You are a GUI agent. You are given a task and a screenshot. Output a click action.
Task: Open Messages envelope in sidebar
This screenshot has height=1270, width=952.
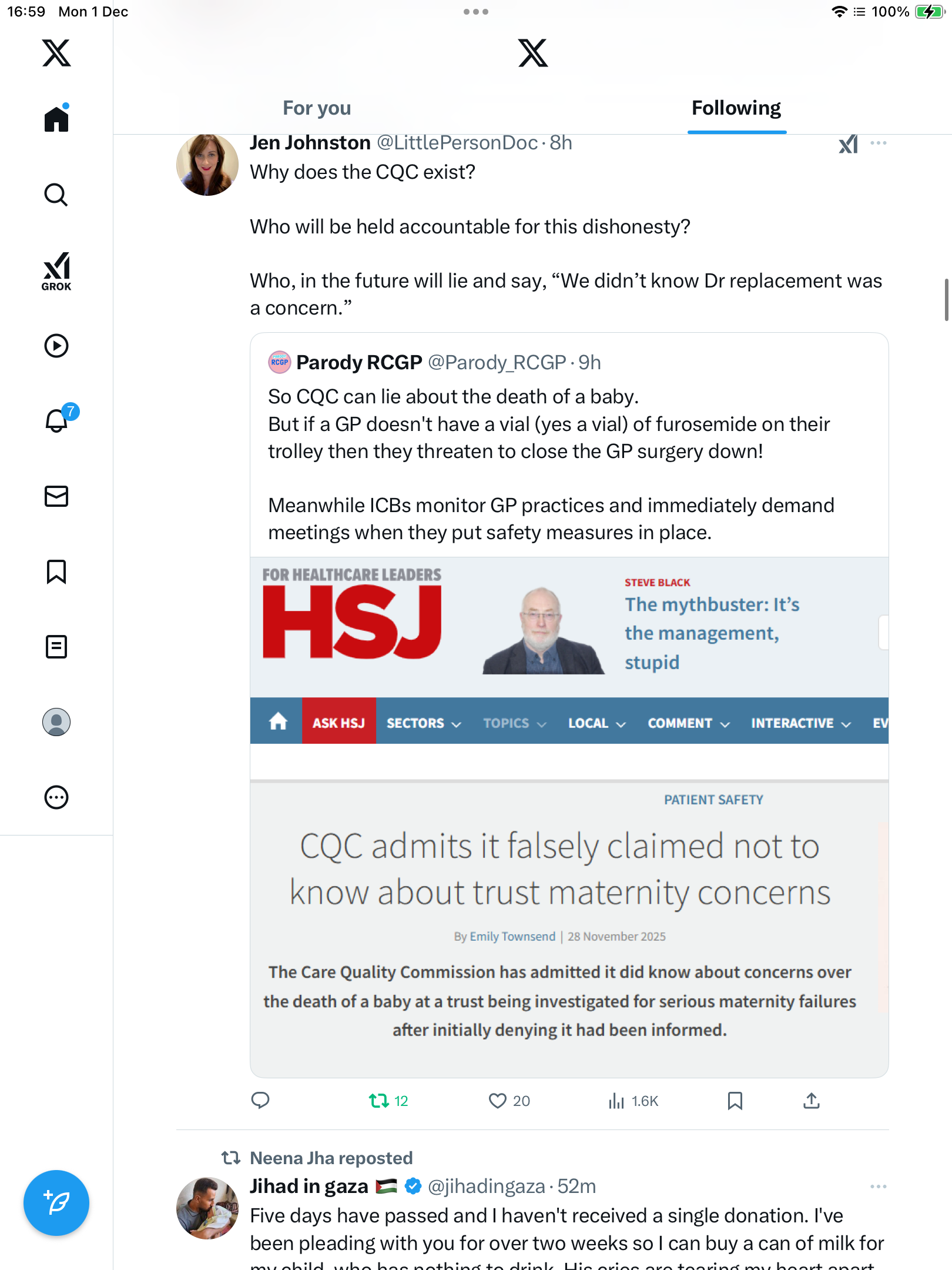click(x=56, y=496)
